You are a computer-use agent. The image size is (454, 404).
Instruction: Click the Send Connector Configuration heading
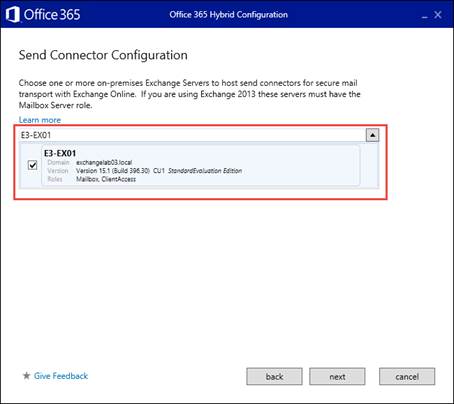pos(103,55)
